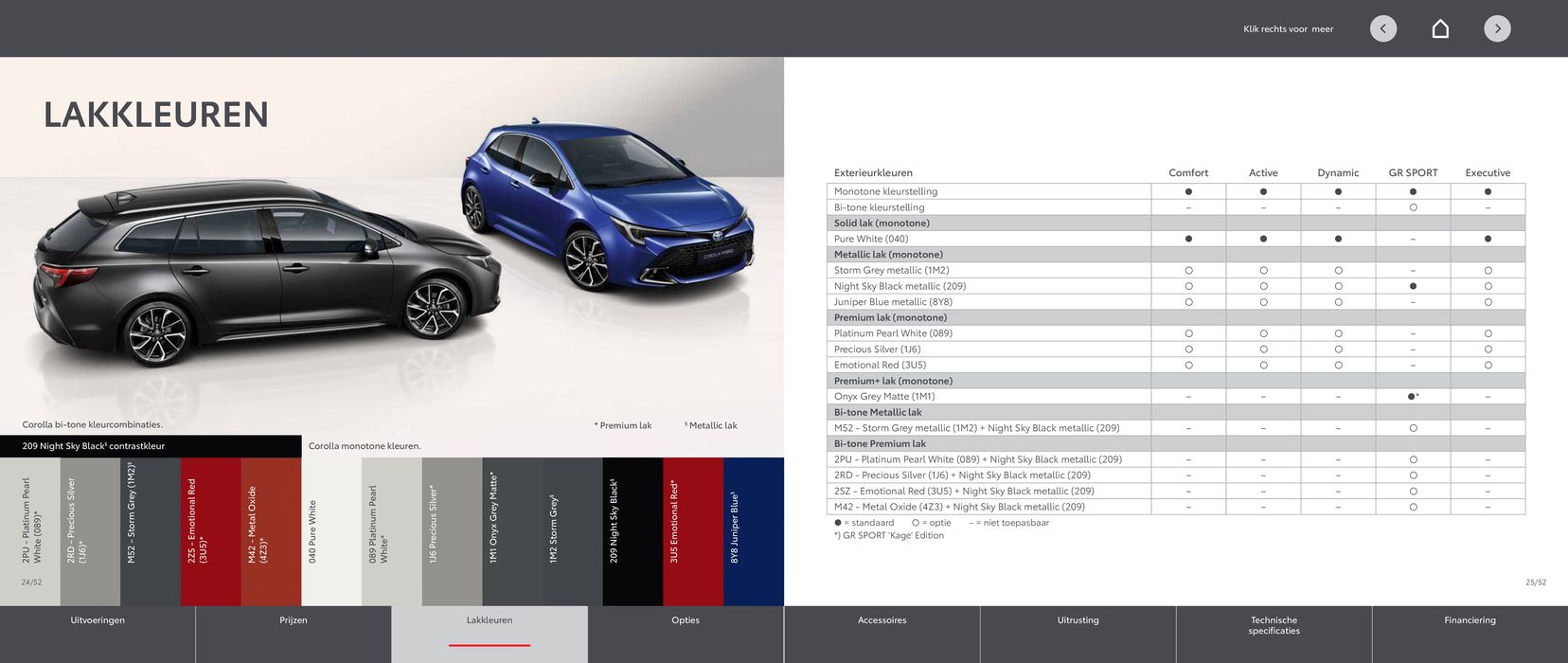The height and width of the screenshot is (663, 1568).
Task: Open the Uitvoeringen tab
Action: pyautogui.click(x=98, y=621)
